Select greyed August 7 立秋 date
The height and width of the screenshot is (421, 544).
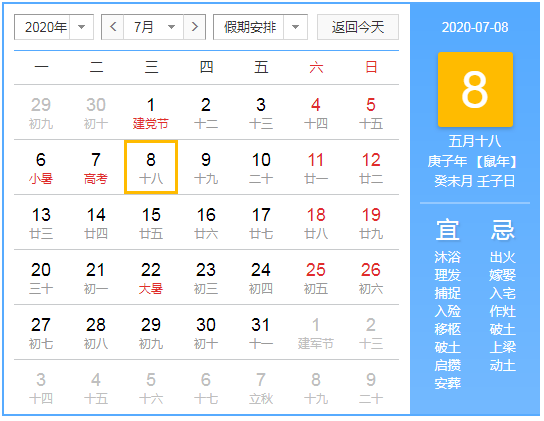261,388
